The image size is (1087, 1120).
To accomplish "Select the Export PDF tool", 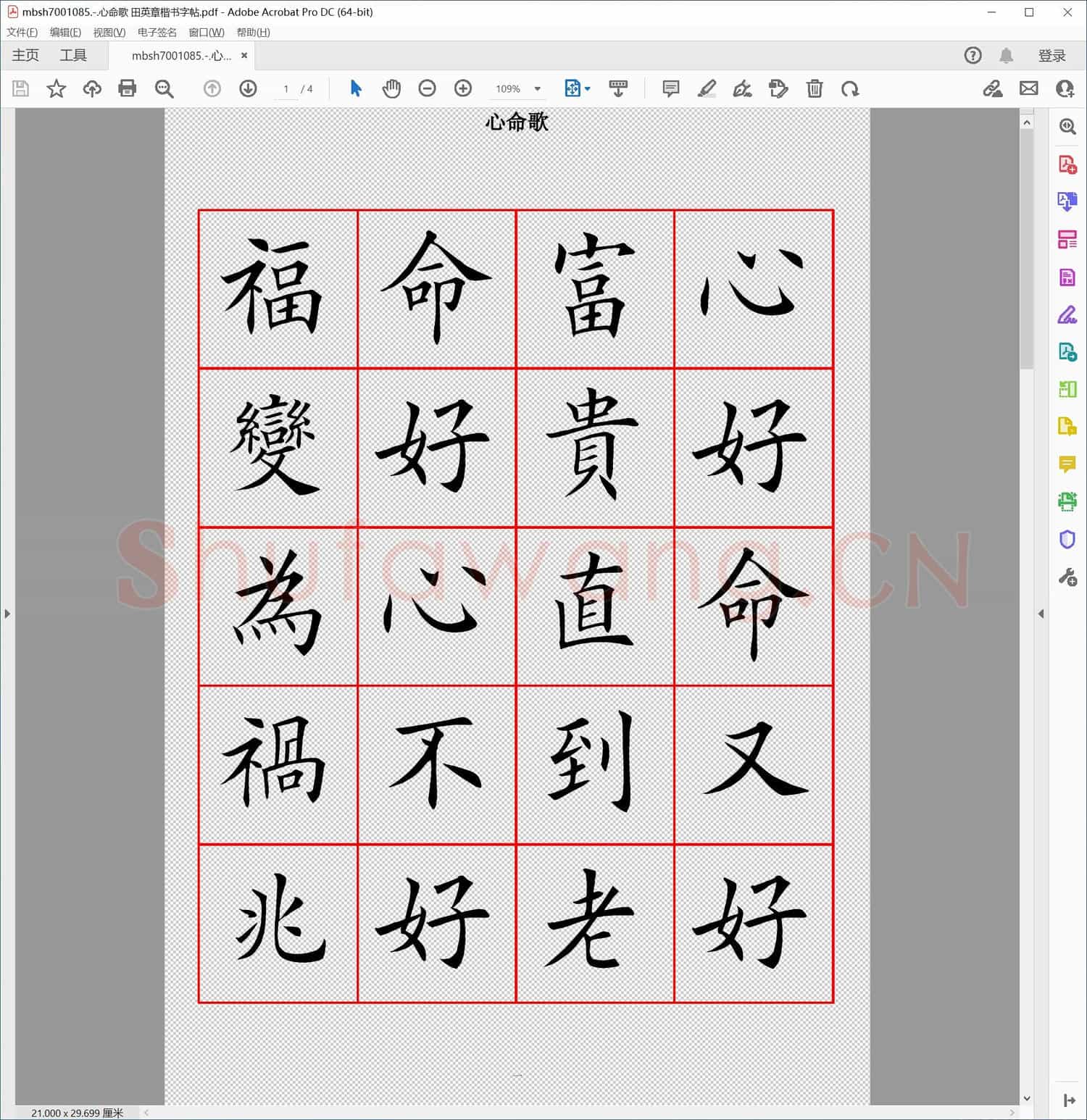I will [1067, 201].
